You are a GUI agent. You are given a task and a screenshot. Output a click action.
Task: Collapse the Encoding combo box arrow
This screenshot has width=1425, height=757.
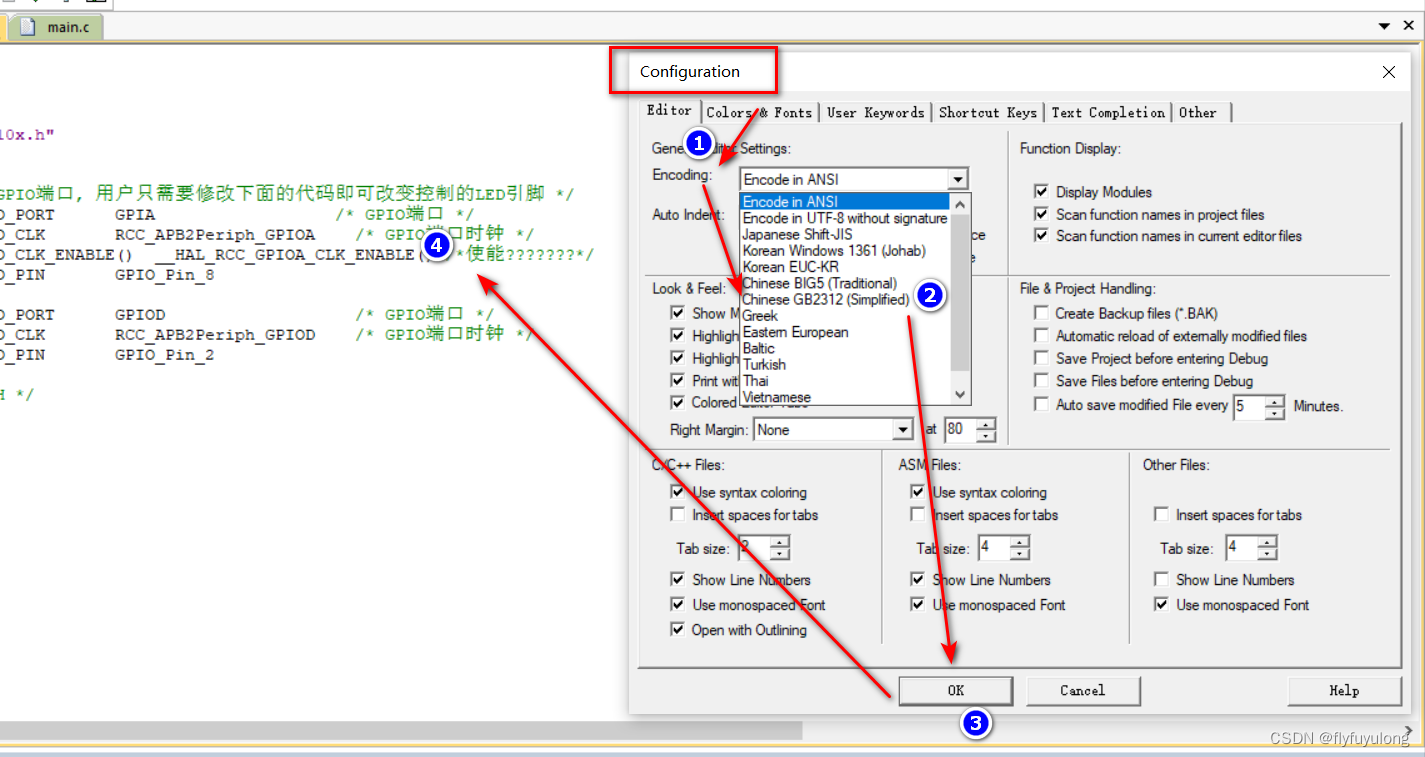pos(958,179)
